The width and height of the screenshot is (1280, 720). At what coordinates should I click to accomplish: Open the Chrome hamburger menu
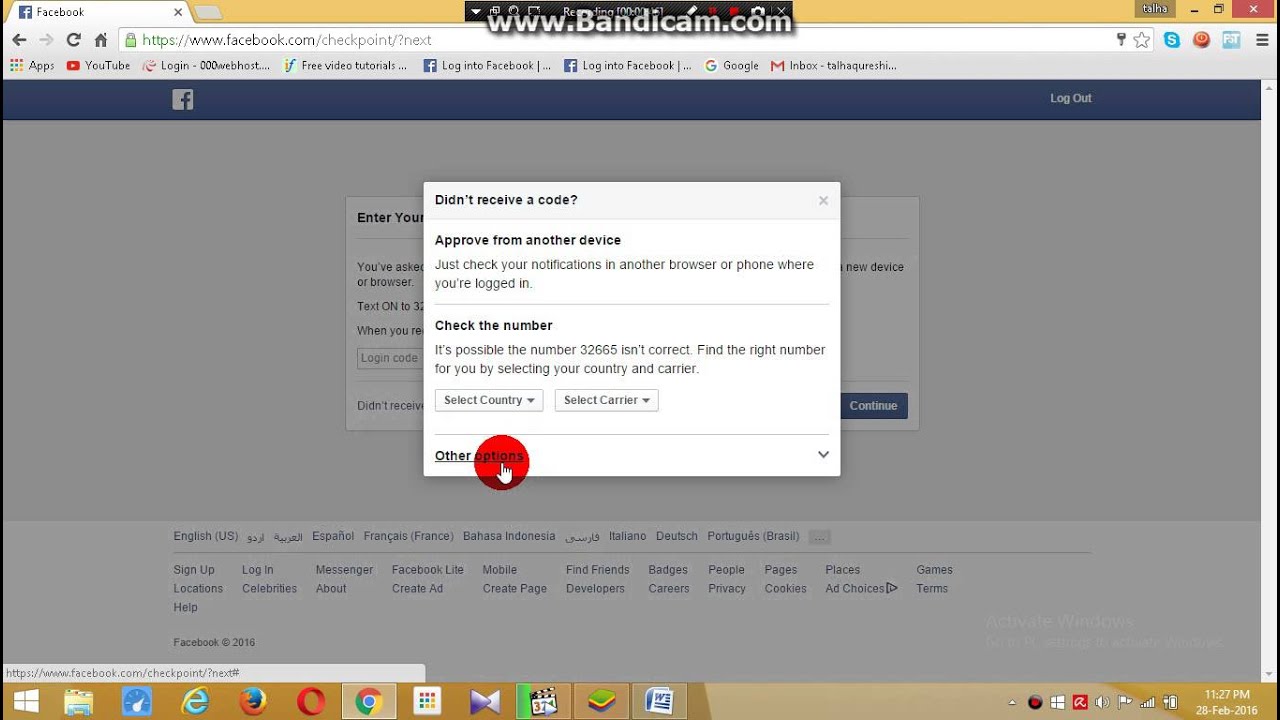point(1260,40)
